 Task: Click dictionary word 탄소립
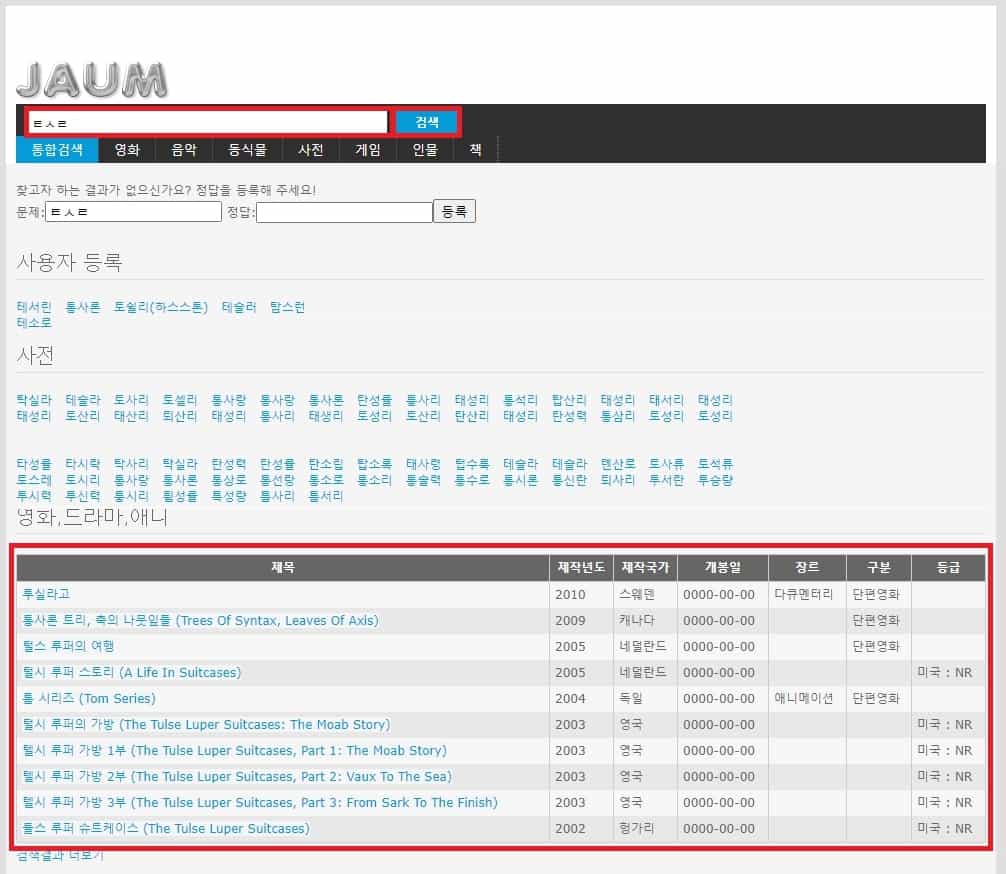click(x=326, y=463)
